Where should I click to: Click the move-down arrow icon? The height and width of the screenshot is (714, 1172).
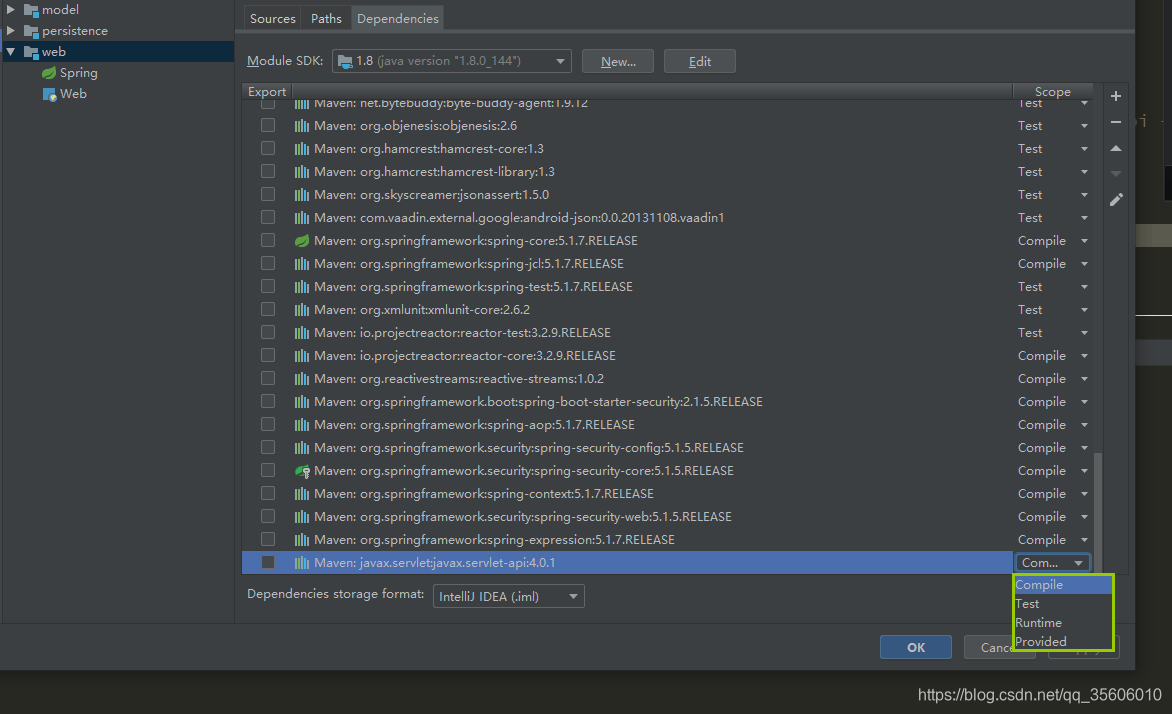(1115, 173)
